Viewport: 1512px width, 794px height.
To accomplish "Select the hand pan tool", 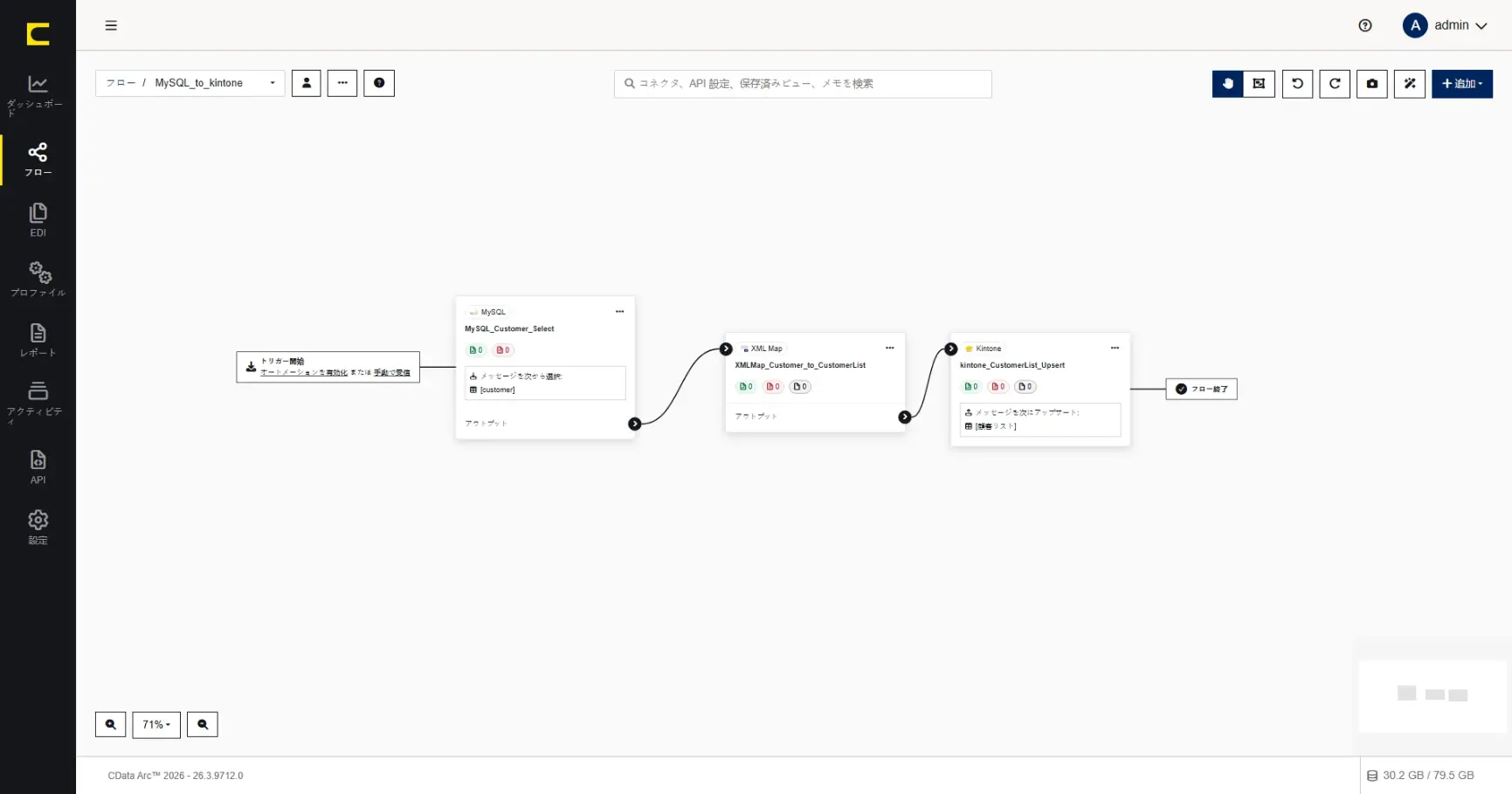I will click(1227, 84).
